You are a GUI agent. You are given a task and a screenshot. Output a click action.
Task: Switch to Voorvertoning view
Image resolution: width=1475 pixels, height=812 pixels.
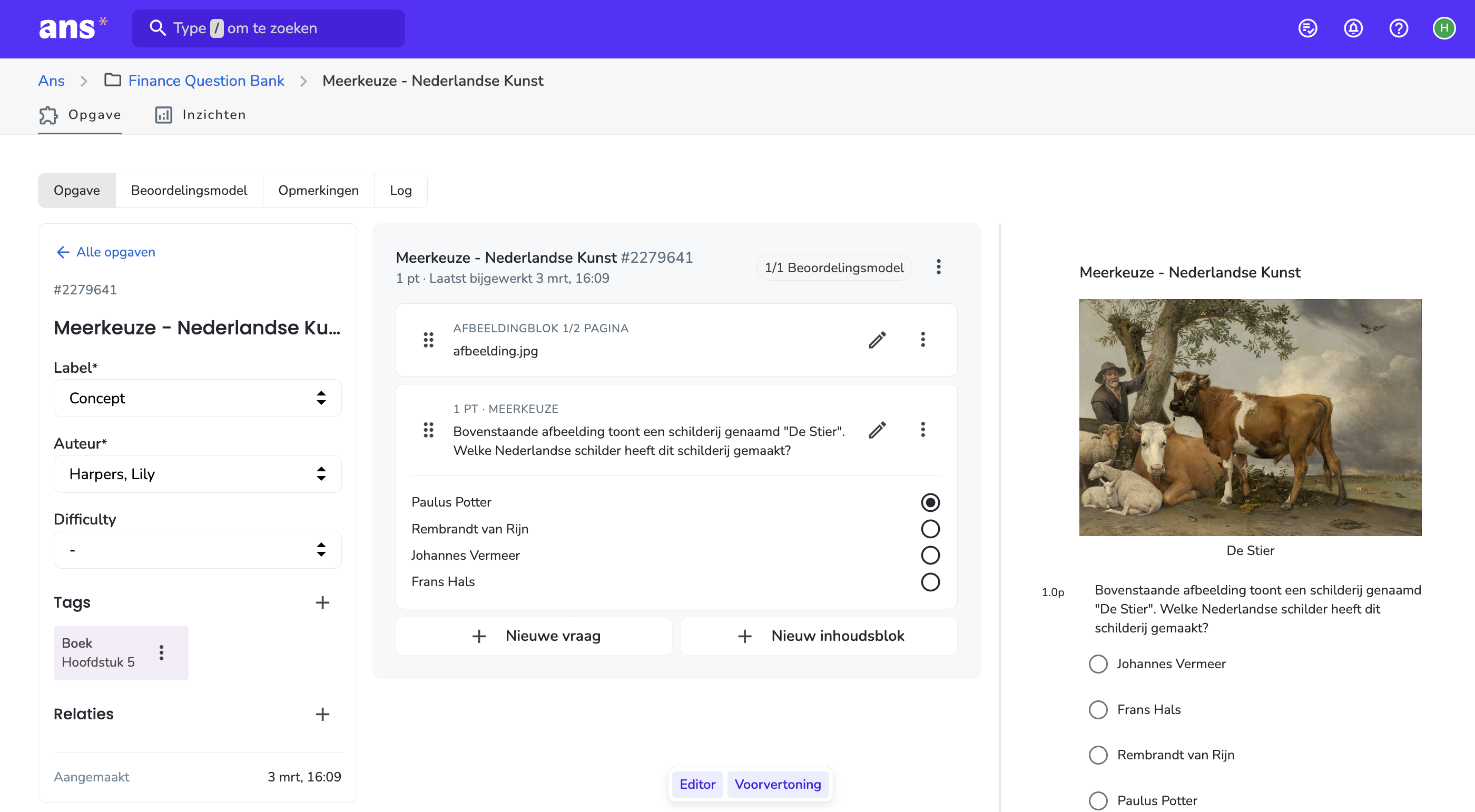(778, 785)
